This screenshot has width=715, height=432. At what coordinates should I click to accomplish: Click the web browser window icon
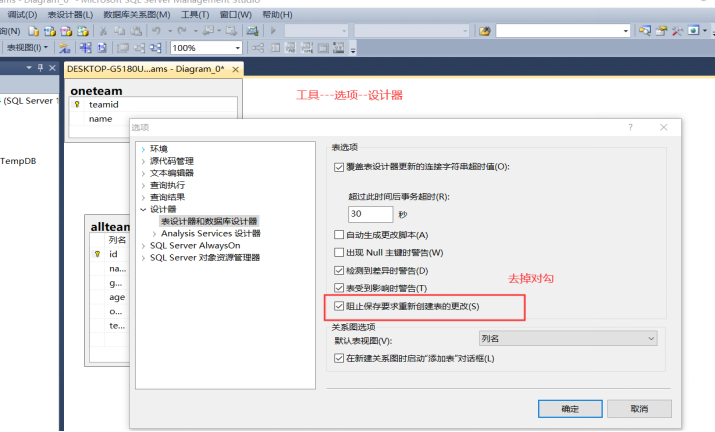click(x=694, y=31)
